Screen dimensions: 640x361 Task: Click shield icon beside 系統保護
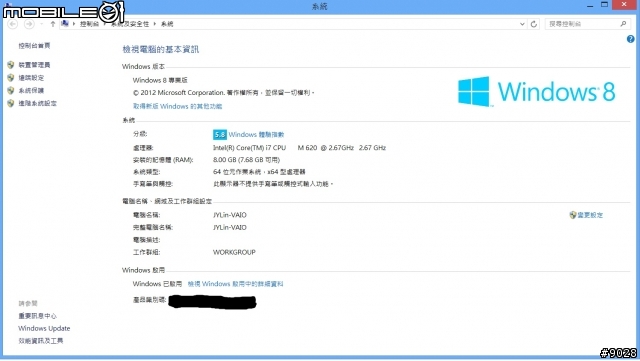[x=11, y=90]
